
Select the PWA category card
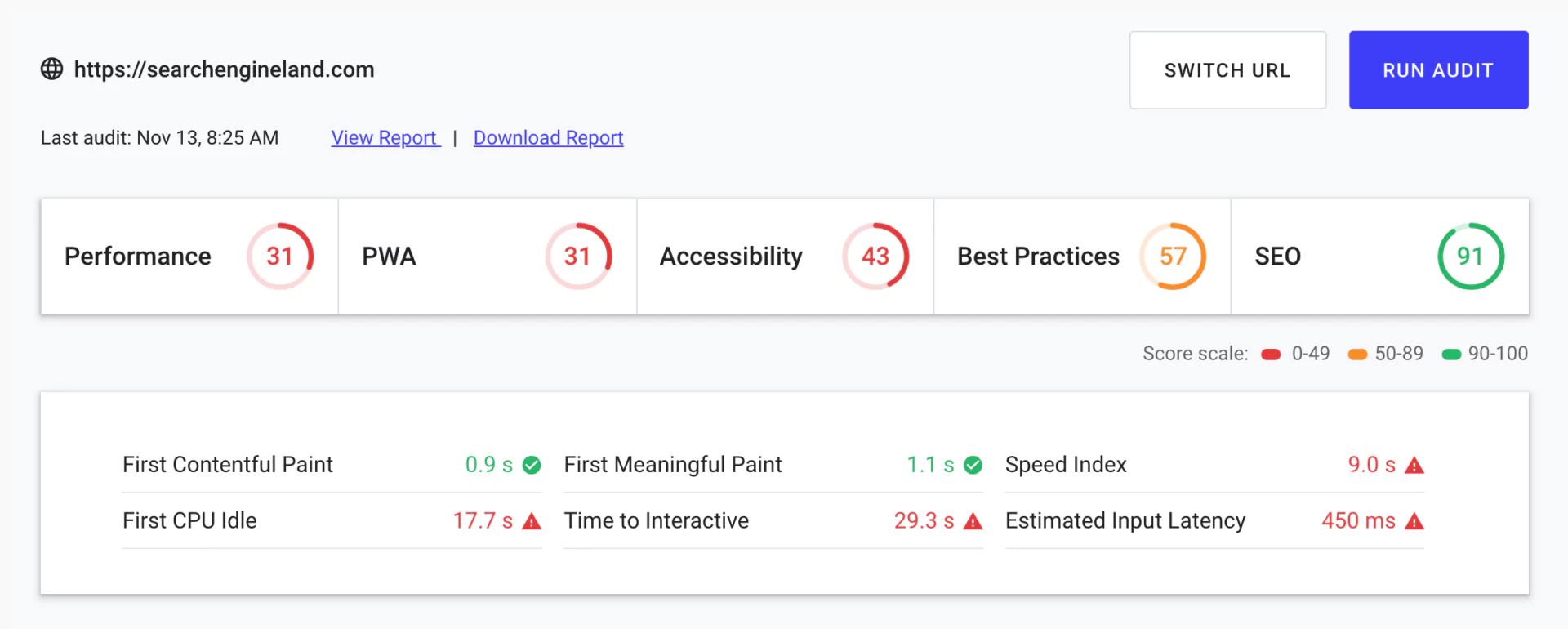click(488, 257)
